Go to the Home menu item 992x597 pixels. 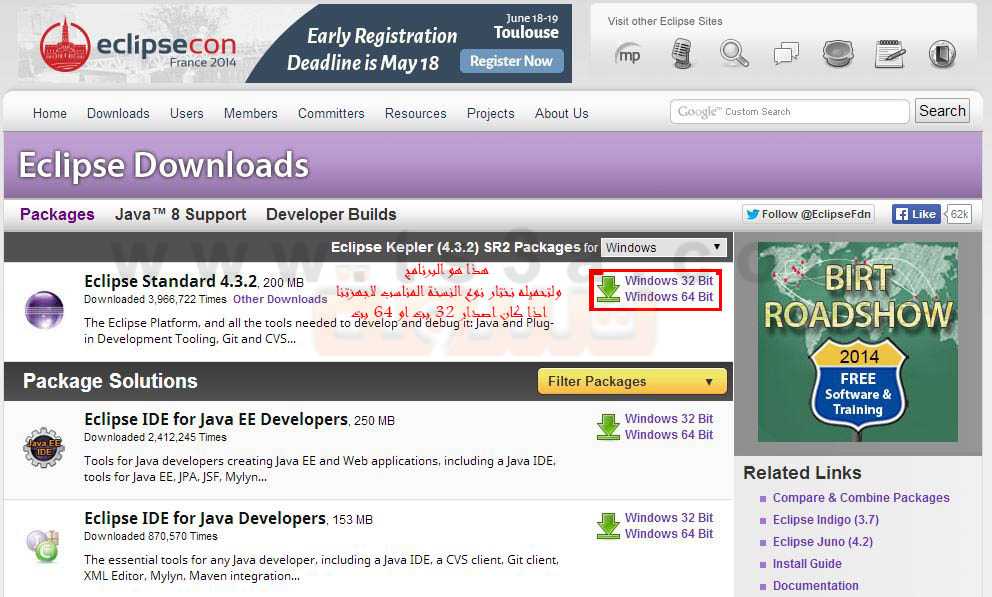pos(49,113)
